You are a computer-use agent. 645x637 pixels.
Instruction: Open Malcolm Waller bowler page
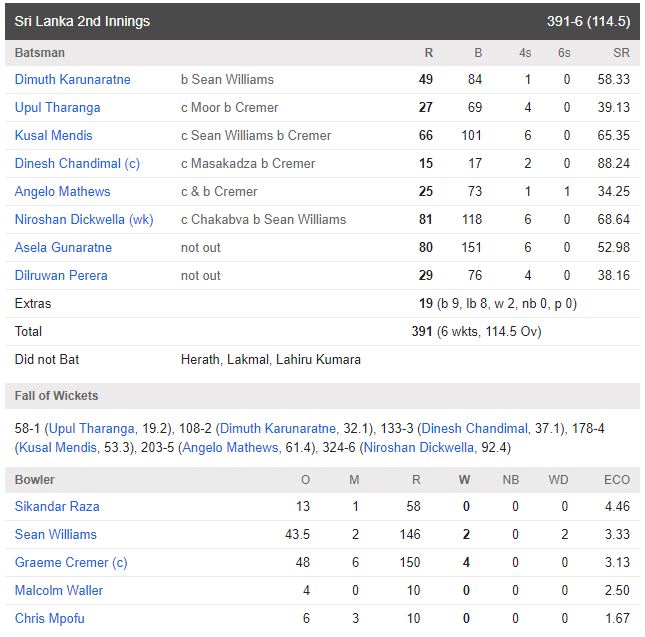coord(59,590)
